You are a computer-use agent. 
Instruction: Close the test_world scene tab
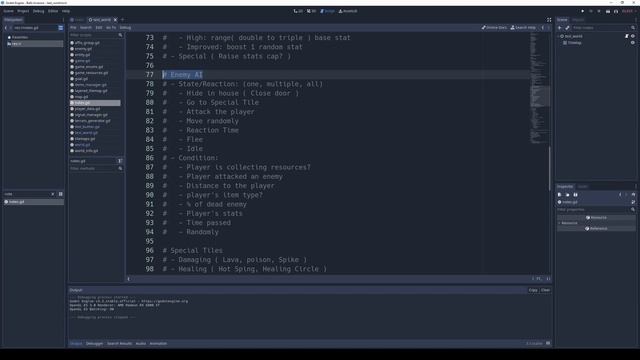click(115, 20)
